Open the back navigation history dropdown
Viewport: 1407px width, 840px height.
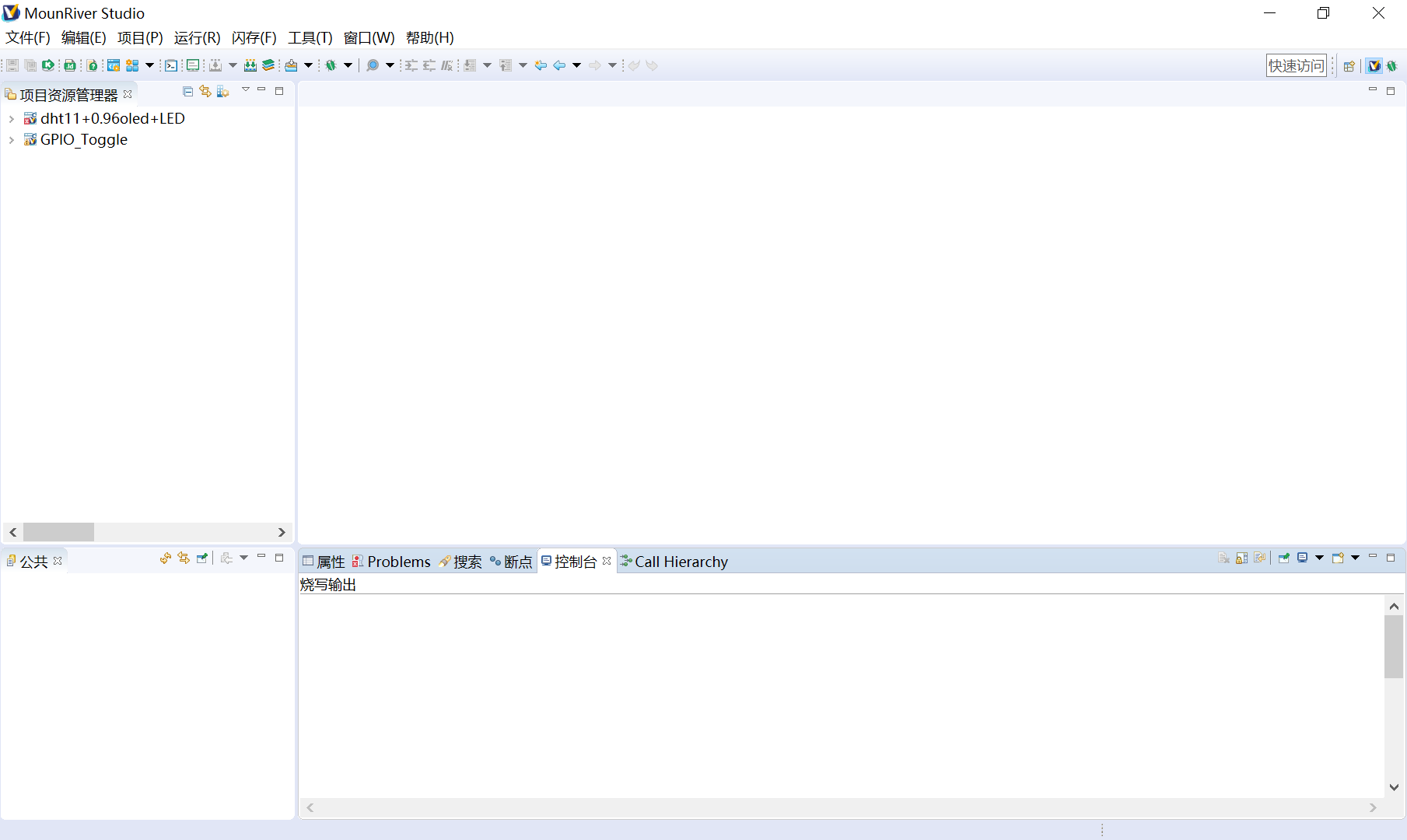[x=576, y=65]
